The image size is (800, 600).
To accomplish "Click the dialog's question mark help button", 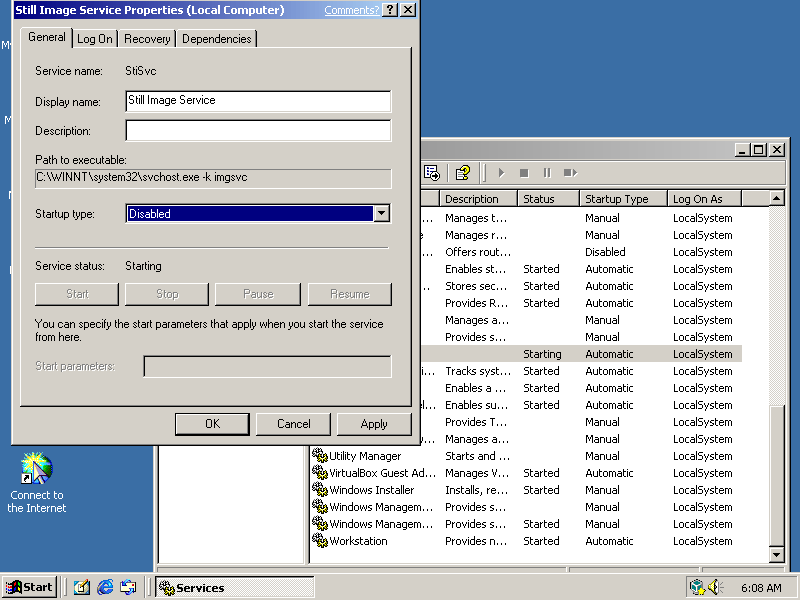I will click(x=391, y=10).
